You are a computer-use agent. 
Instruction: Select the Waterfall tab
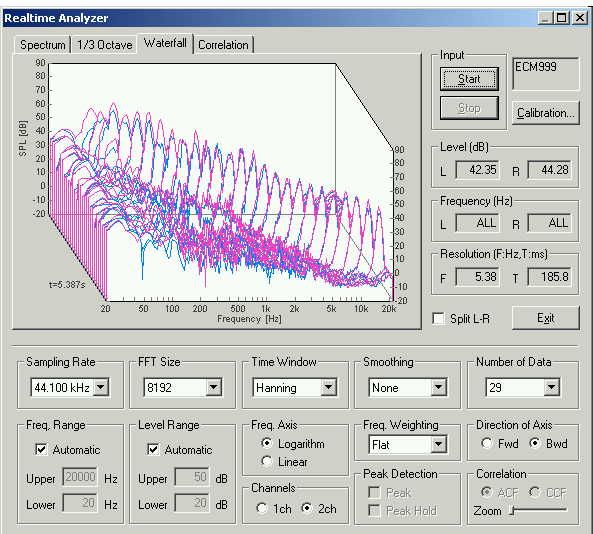tap(165, 43)
